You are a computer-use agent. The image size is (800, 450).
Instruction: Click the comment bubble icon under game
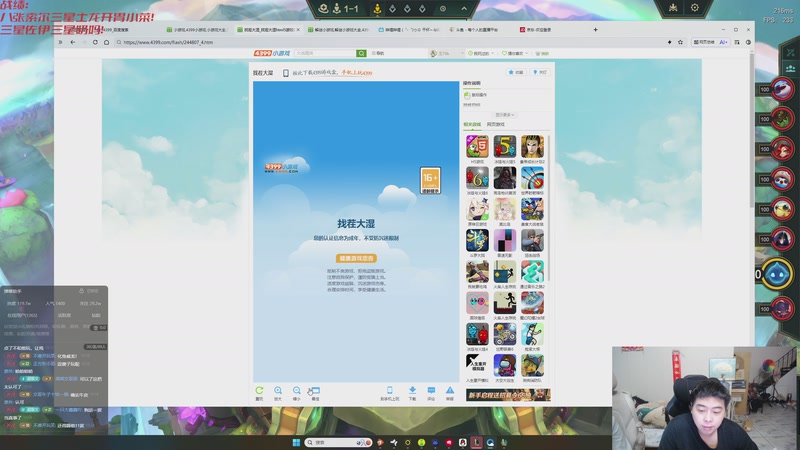click(x=431, y=391)
